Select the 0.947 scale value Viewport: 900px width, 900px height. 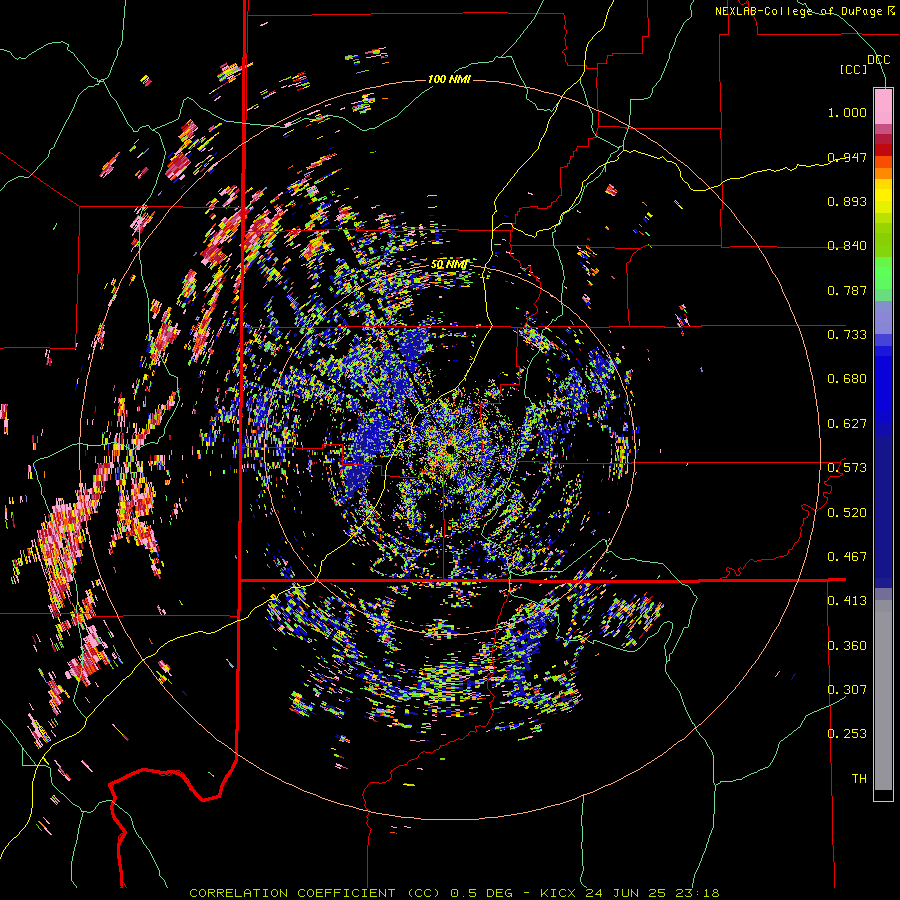(x=847, y=157)
